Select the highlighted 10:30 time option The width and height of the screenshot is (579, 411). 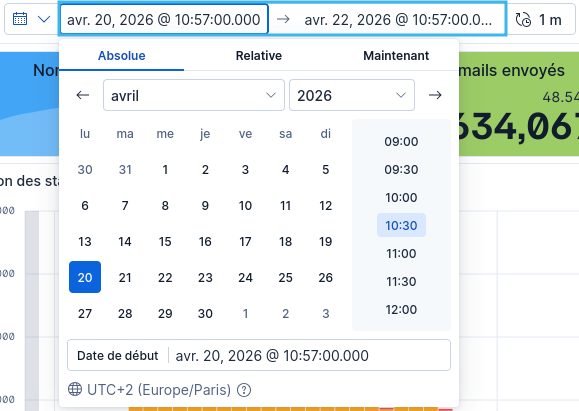coord(401,225)
